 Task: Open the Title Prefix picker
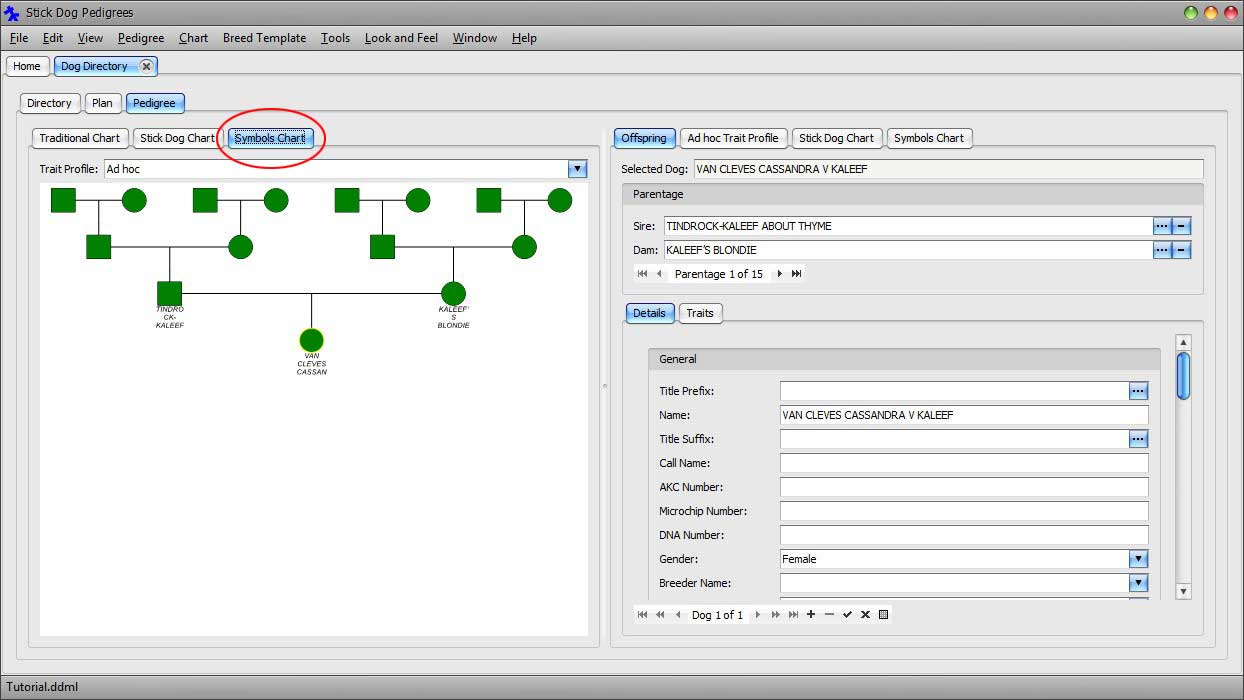coord(1140,390)
